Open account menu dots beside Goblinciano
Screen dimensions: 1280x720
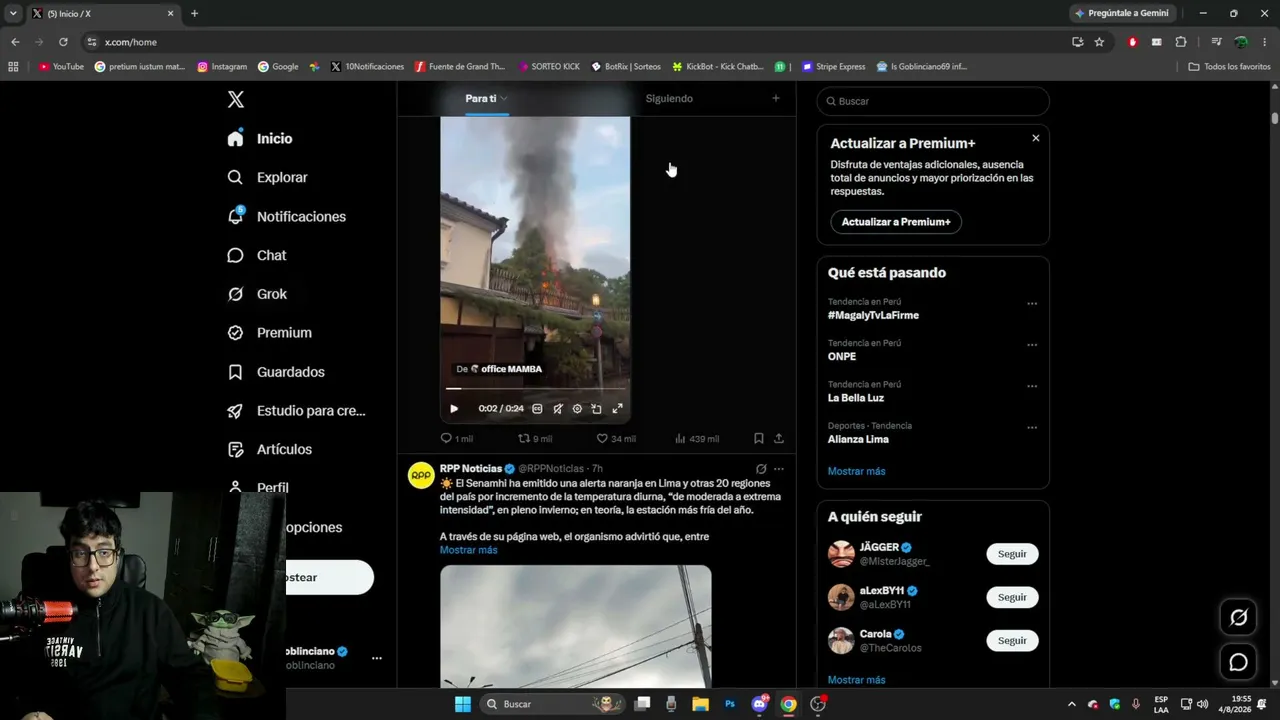pyautogui.click(x=377, y=658)
